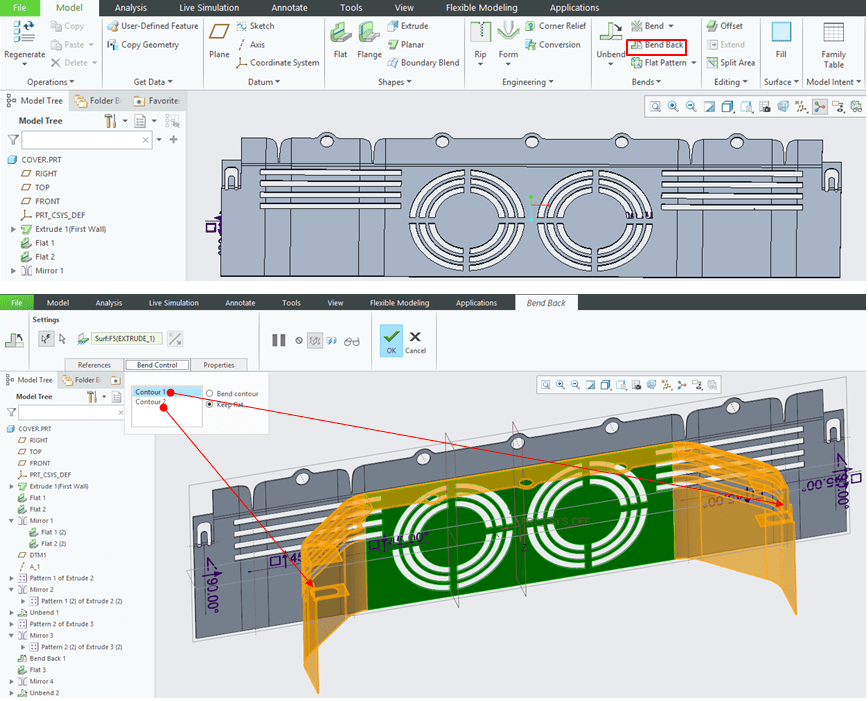Open the Properties tab
The height and width of the screenshot is (701, 868).
[x=218, y=365]
